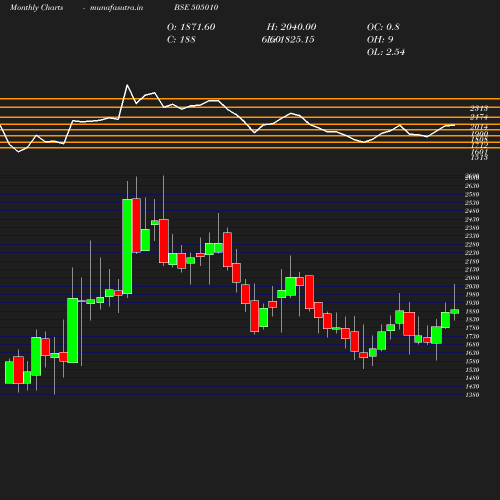The height and width of the screenshot is (500, 500).
Task: Click the 1380 price axis label
Action: pyautogui.click(x=472, y=395)
